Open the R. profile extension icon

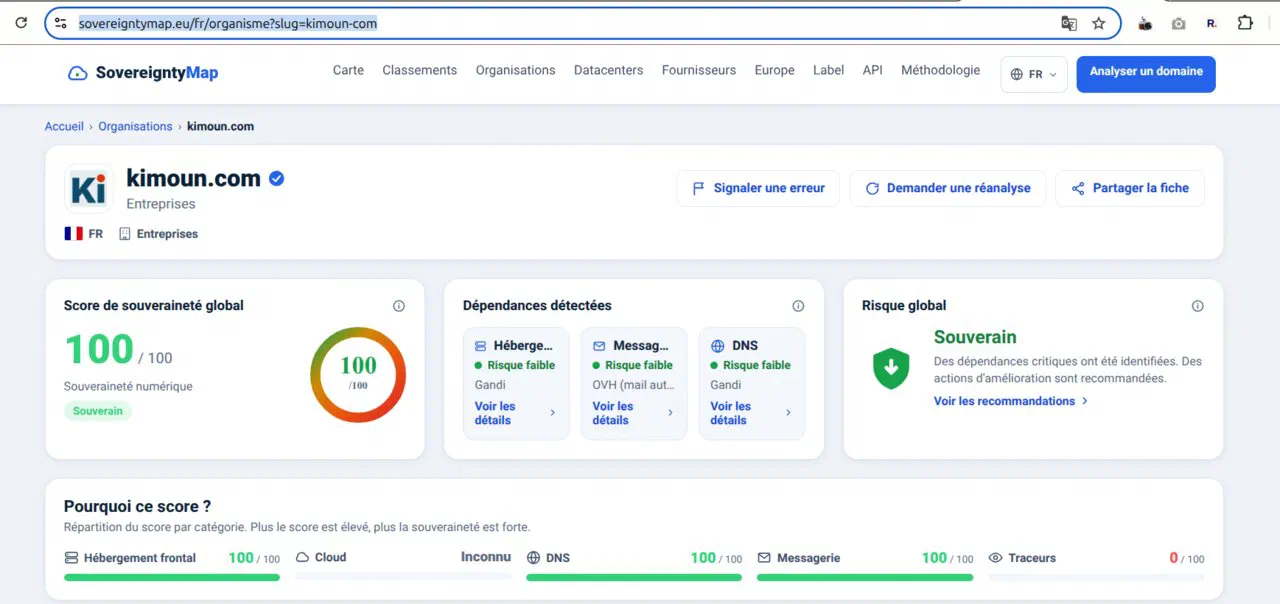coord(1212,23)
